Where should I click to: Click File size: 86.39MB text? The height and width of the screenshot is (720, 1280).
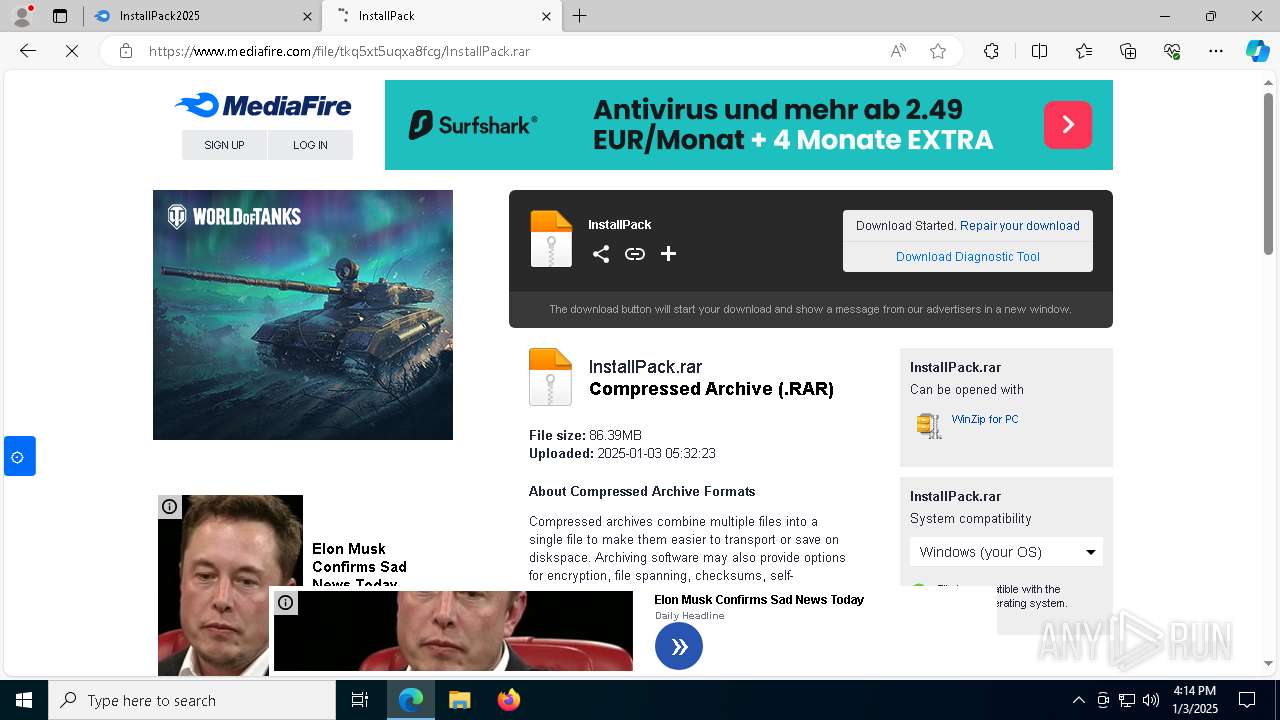[585, 435]
